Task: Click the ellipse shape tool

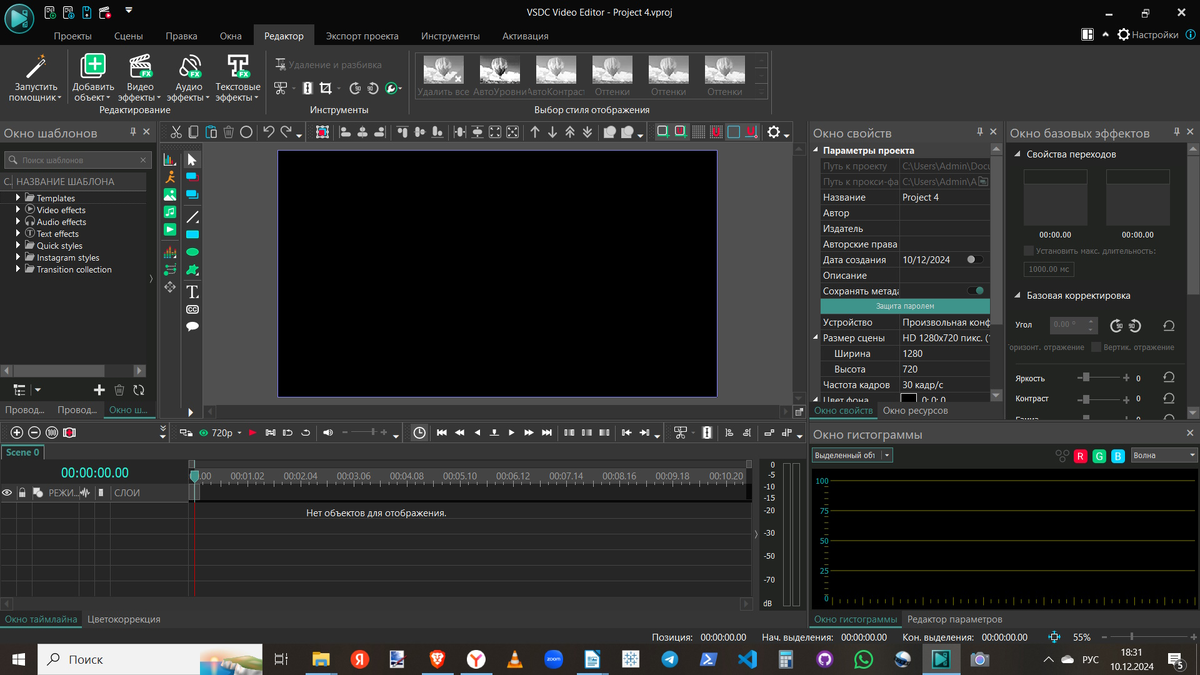Action: (192, 252)
